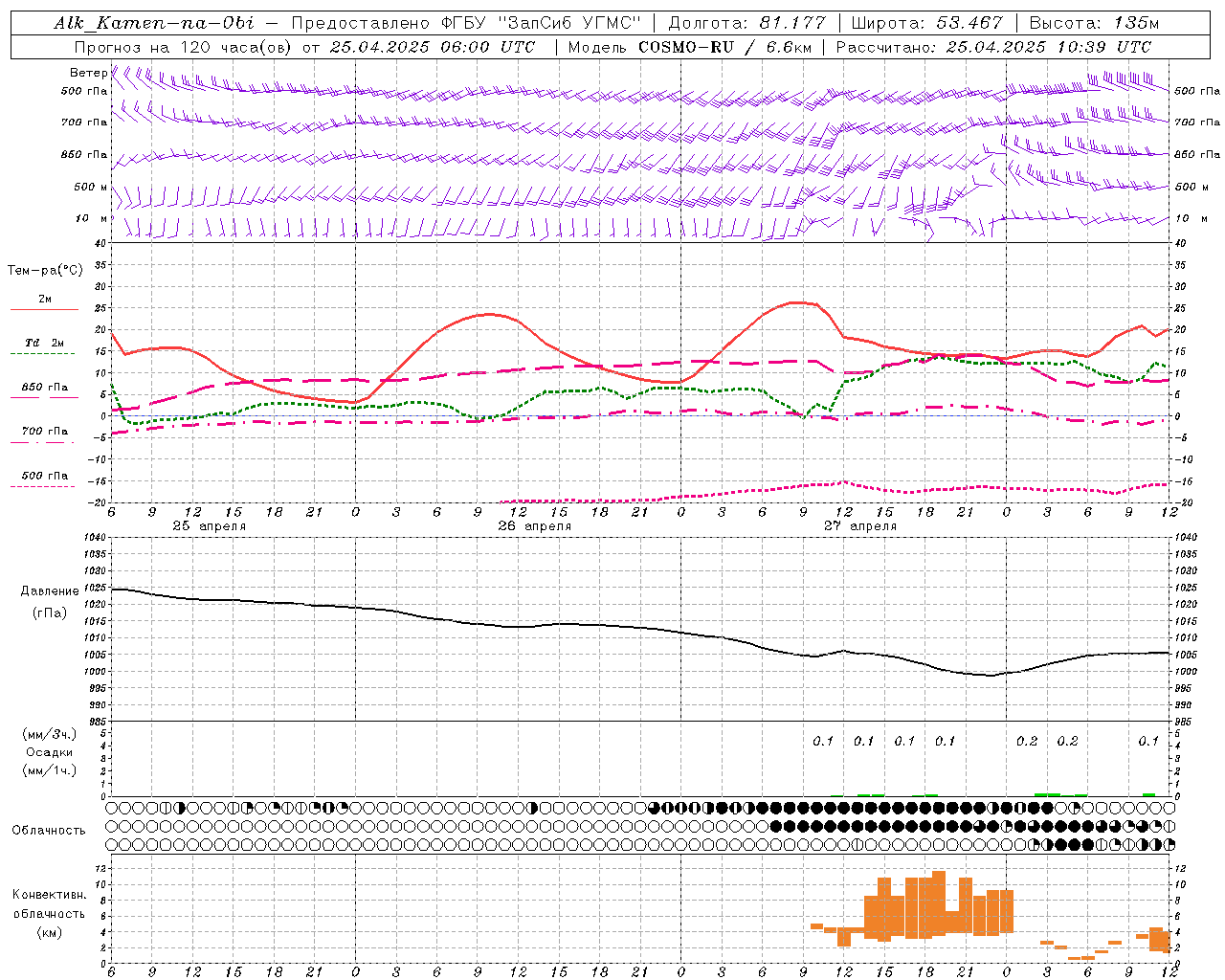Click the (км) convective cloud unit label
Image resolution: width=1225 pixels, height=980 pixels.
50,932
